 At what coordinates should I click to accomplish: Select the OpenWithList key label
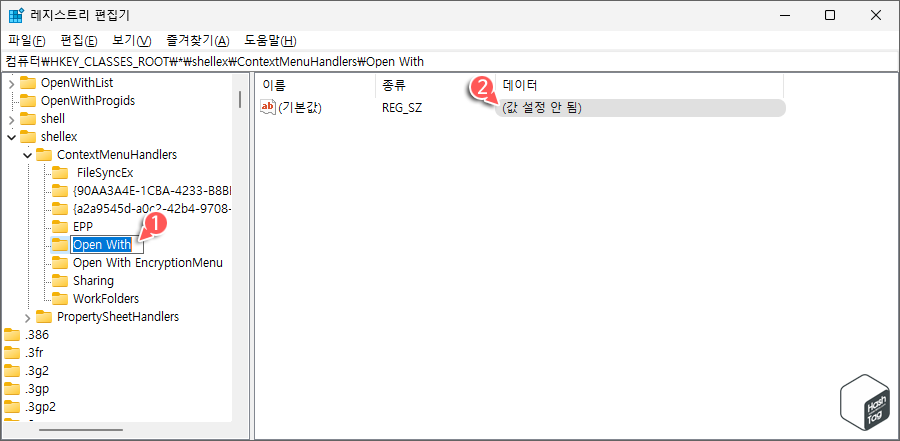click(x=77, y=83)
